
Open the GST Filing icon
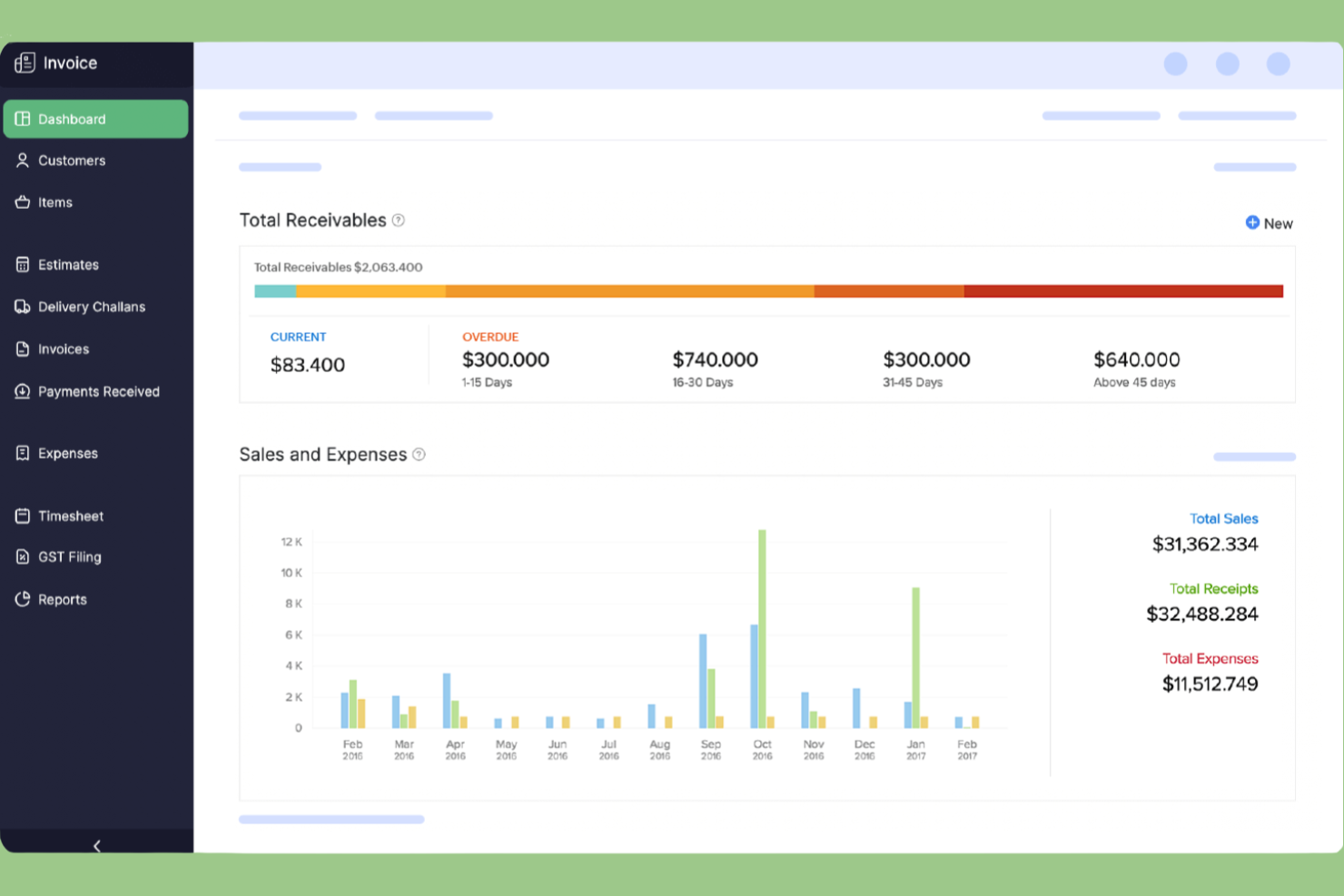(23, 556)
